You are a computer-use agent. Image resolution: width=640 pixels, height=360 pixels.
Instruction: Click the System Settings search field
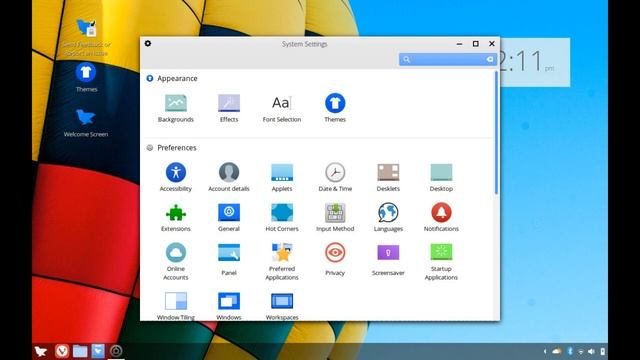click(x=447, y=59)
